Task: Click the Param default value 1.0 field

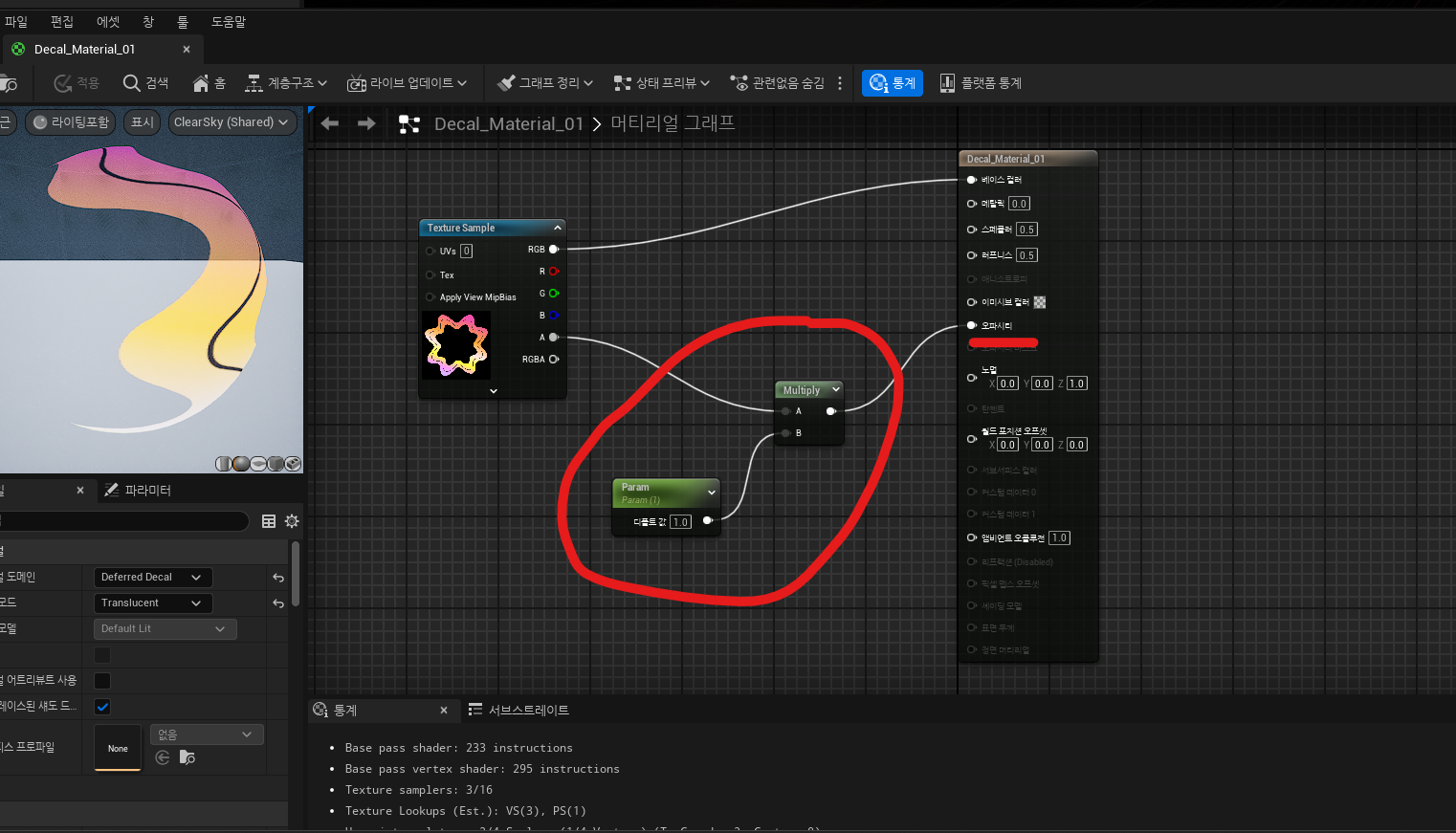Action: pos(680,522)
